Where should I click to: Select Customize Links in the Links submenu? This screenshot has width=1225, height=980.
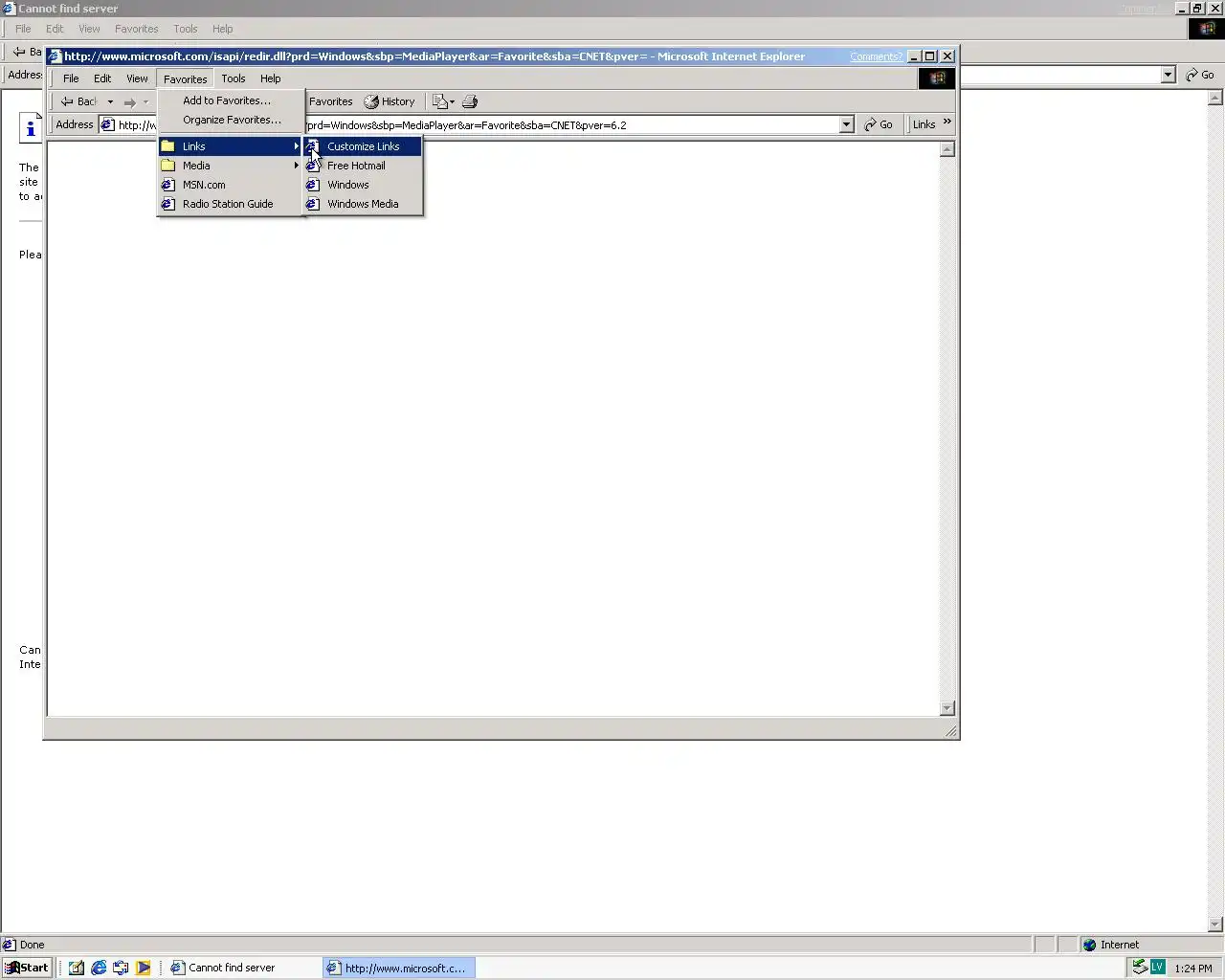pos(363,146)
